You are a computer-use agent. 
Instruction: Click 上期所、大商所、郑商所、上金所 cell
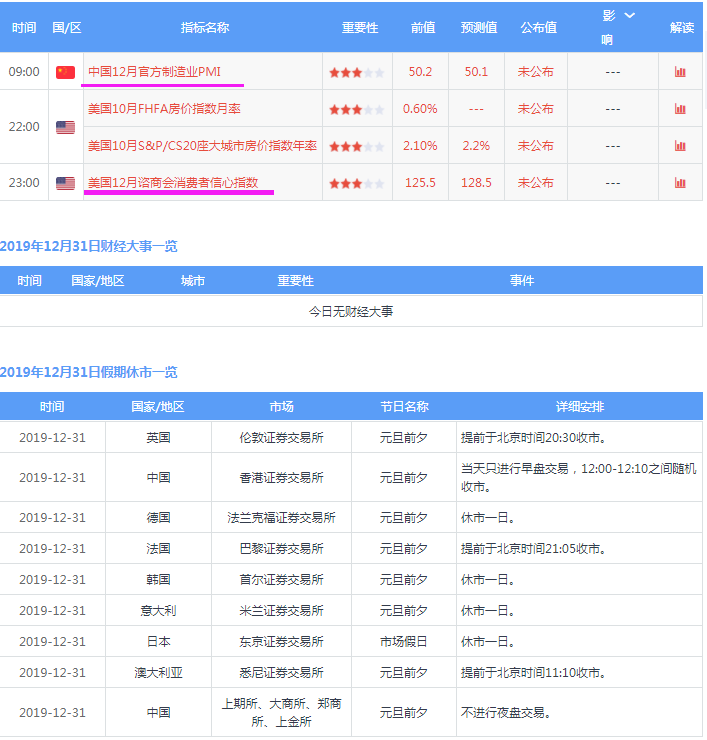coord(281,713)
